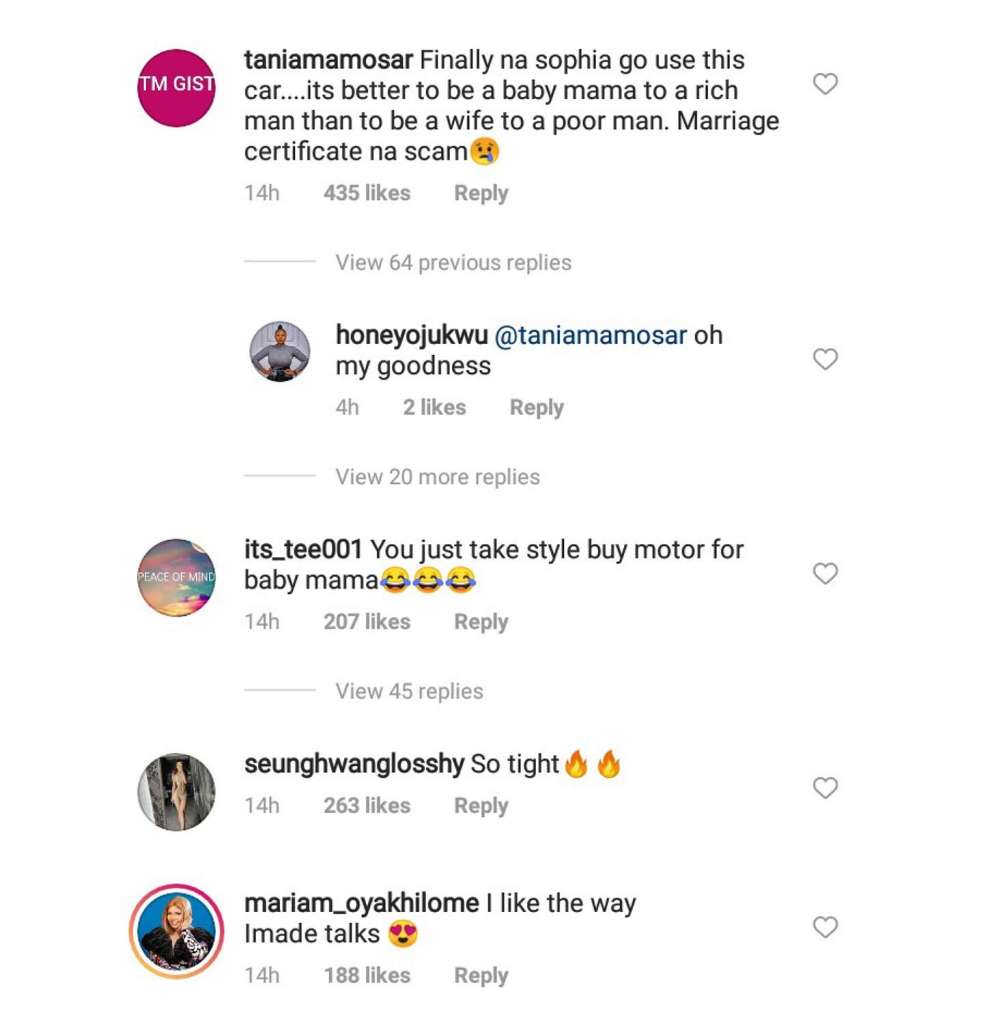Expand View 20 more replies
This screenshot has width=990, height=1024.
[x=437, y=477]
